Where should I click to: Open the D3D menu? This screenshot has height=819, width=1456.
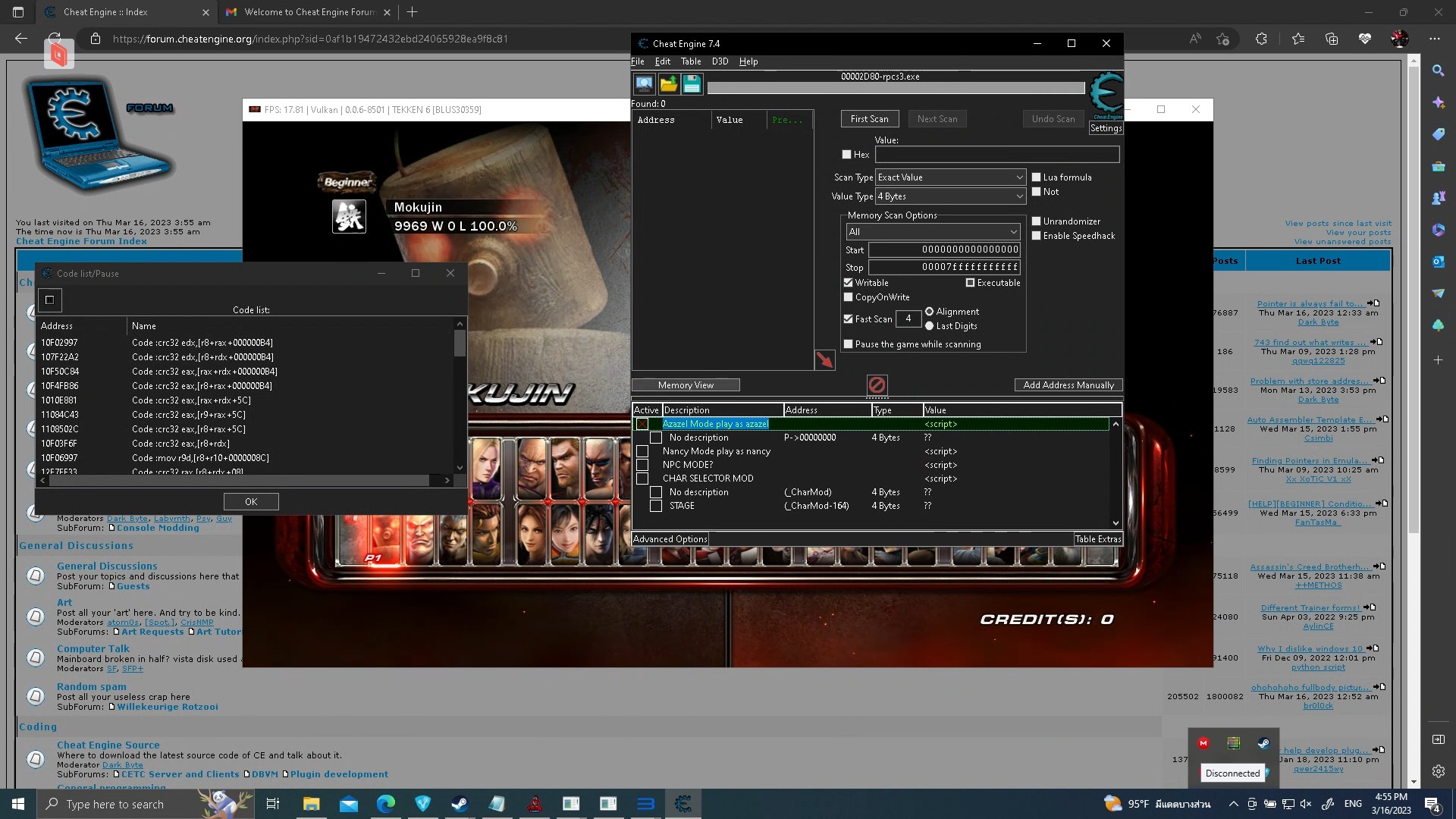coord(720,61)
